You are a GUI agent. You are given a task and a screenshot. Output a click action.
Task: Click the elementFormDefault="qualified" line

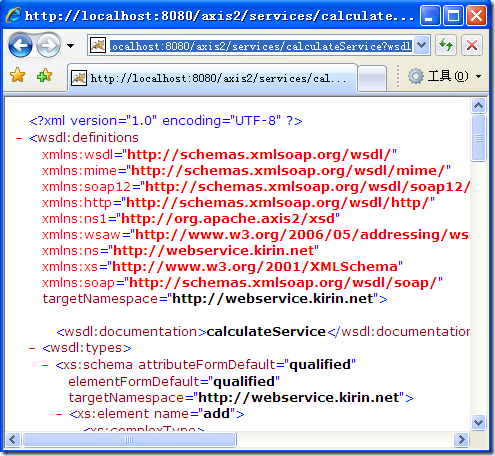174,381
